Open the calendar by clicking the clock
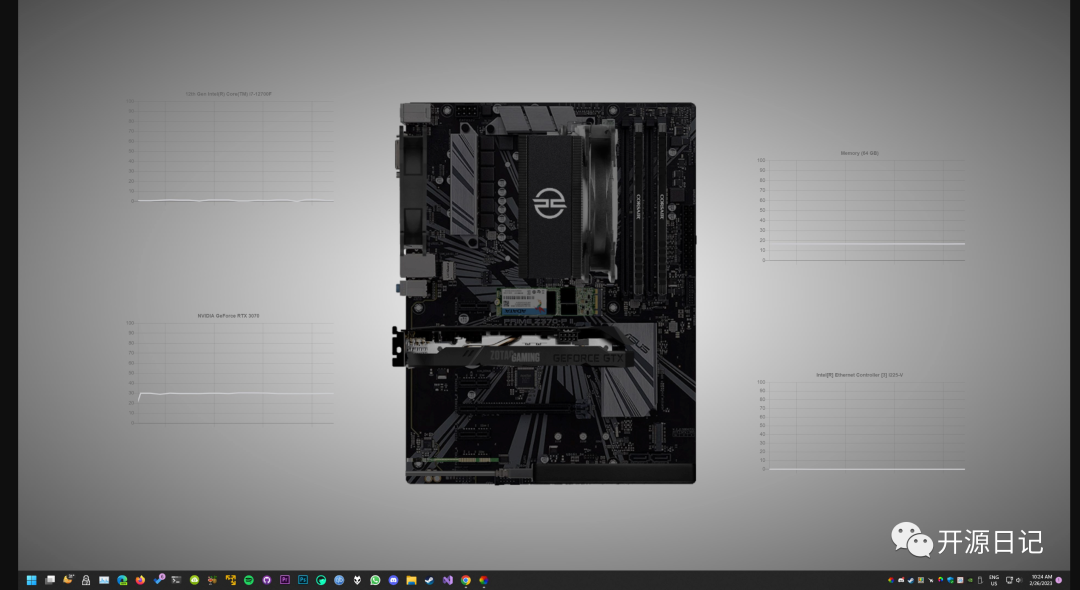The width and height of the screenshot is (1080, 590). click(x=1040, y=579)
